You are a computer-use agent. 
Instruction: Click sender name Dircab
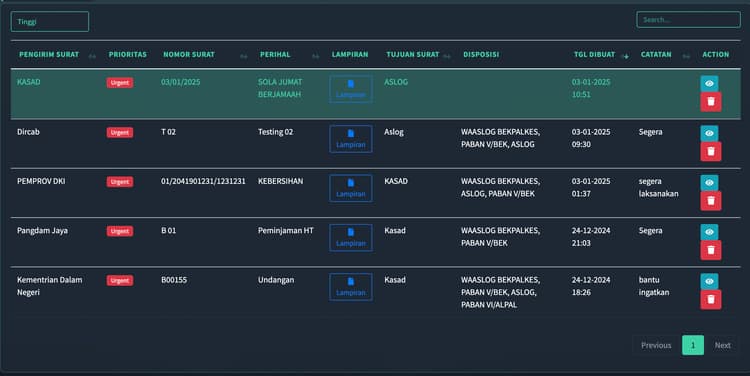[x=28, y=132]
